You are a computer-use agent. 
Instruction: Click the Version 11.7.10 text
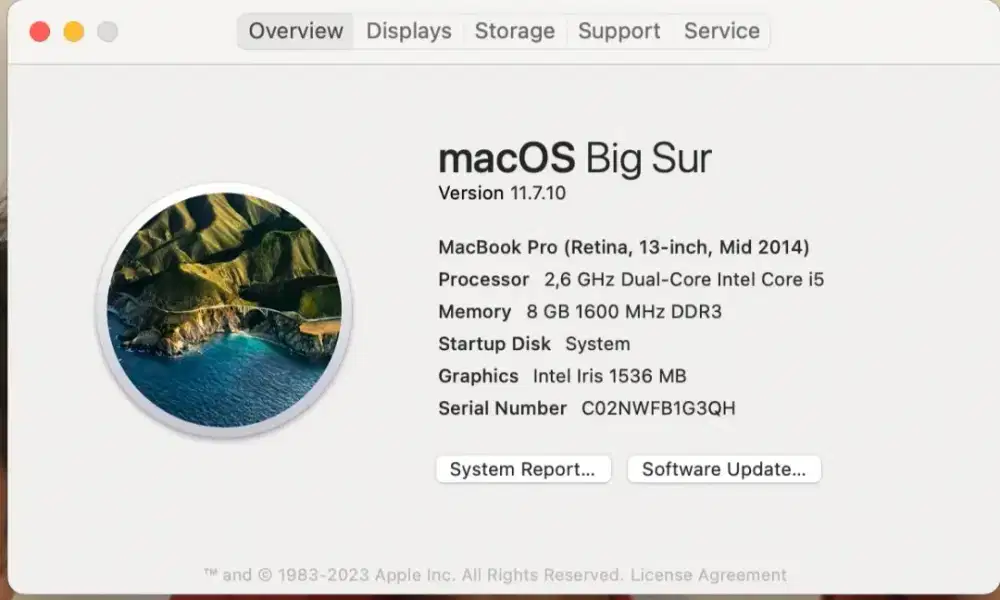pos(501,193)
